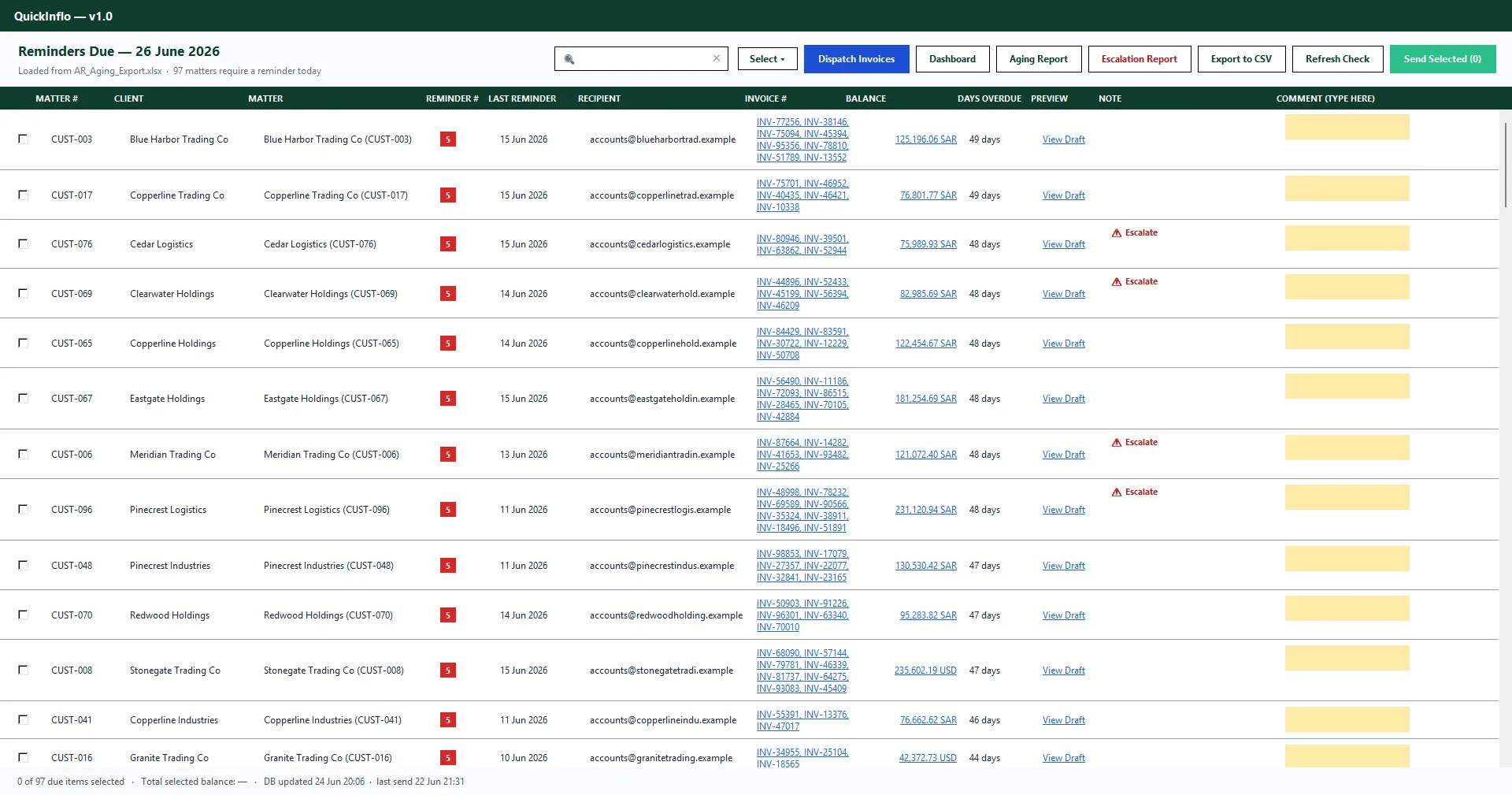1512x795 pixels.
Task: Click reminder badge 5 for CUST-017
Action: click(448, 195)
